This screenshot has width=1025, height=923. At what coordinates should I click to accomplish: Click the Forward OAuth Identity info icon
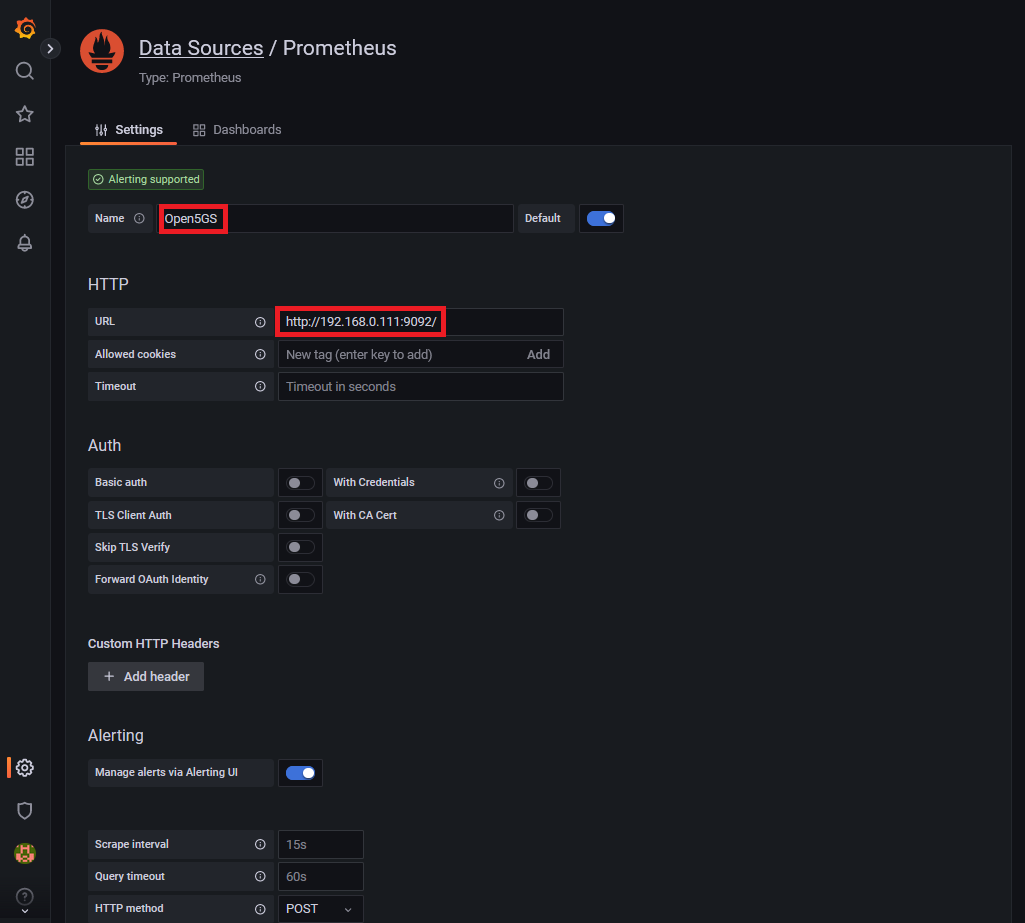(x=260, y=579)
